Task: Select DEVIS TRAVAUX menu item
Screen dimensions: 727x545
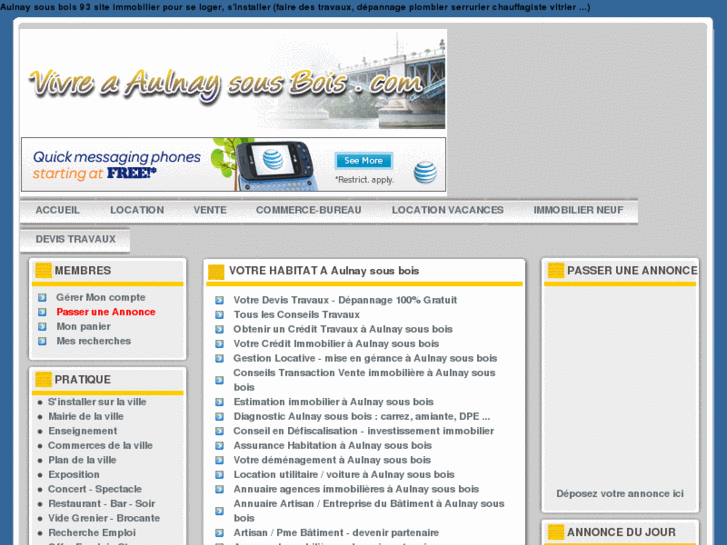Action: coord(75,239)
